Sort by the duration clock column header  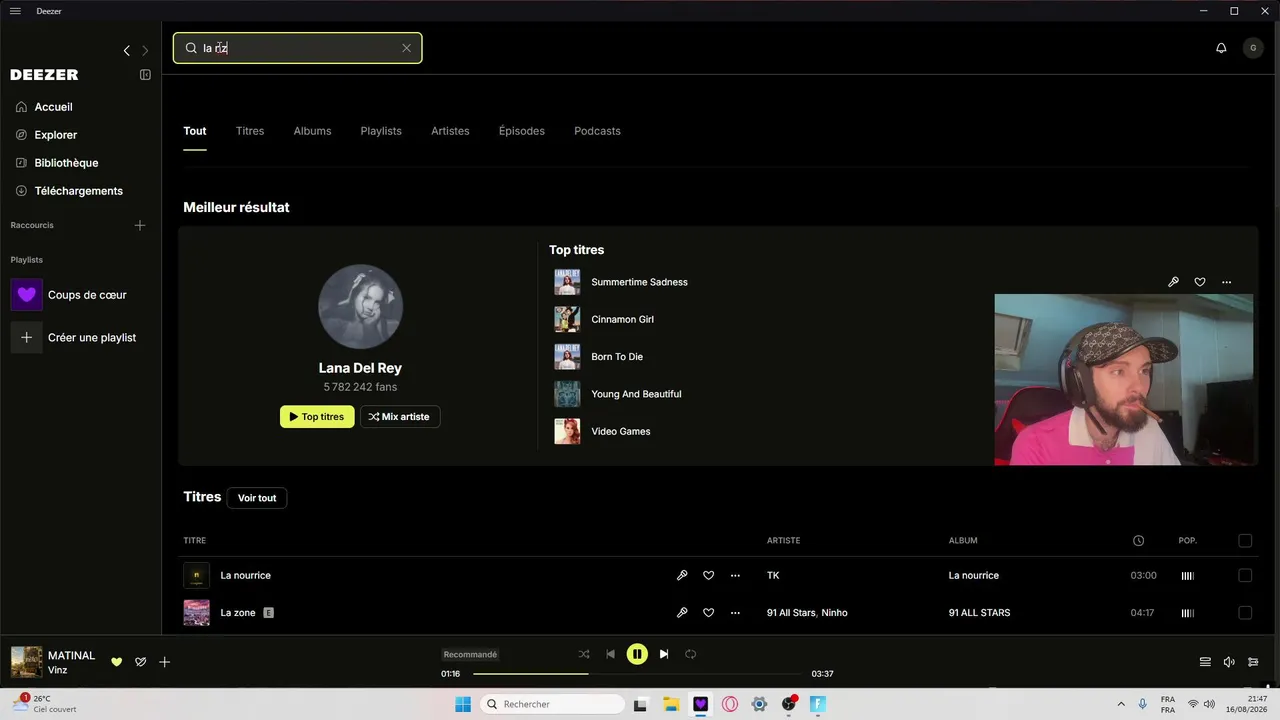pyautogui.click(x=1138, y=541)
